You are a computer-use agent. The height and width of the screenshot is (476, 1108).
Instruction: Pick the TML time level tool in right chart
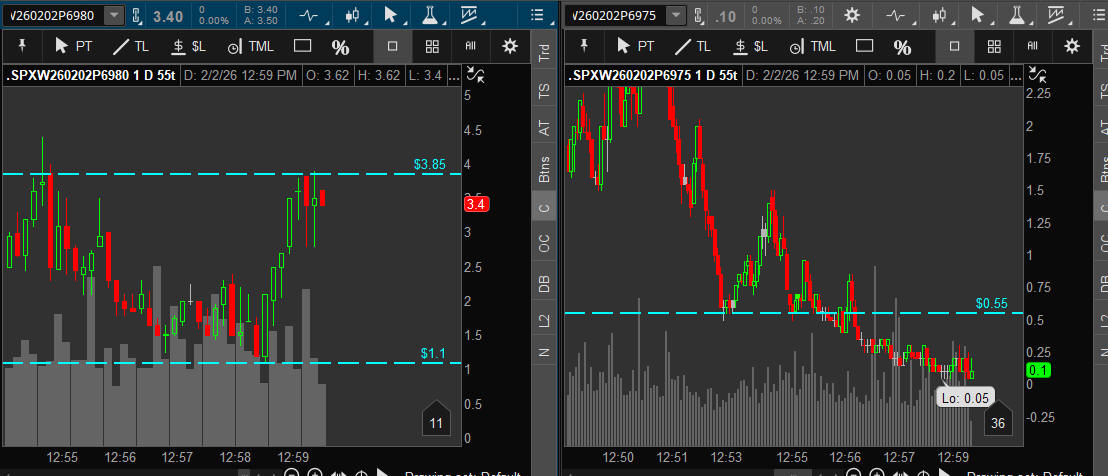click(811, 46)
